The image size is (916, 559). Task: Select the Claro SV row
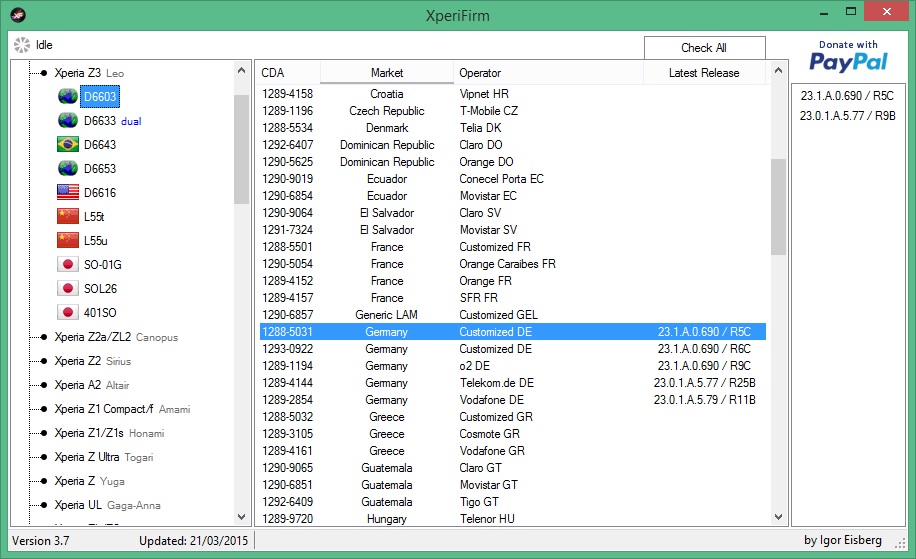[x=512, y=213]
